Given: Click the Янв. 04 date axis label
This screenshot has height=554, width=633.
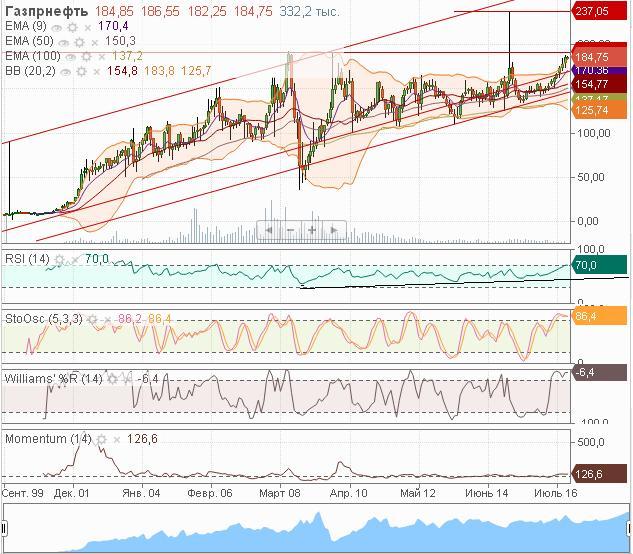Looking at the screenshot, I should (141, 493).
